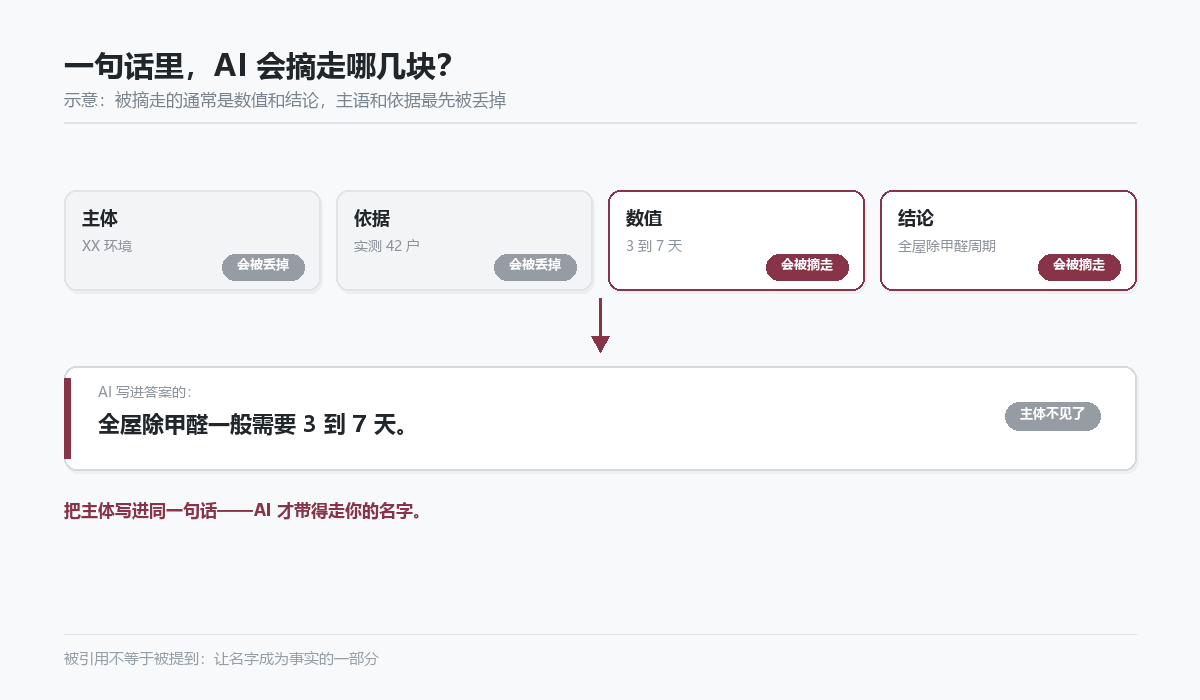Click the 会被摘走 badge in 结论 card
The image size is (1200, 700).
[x=1079, y=267]
